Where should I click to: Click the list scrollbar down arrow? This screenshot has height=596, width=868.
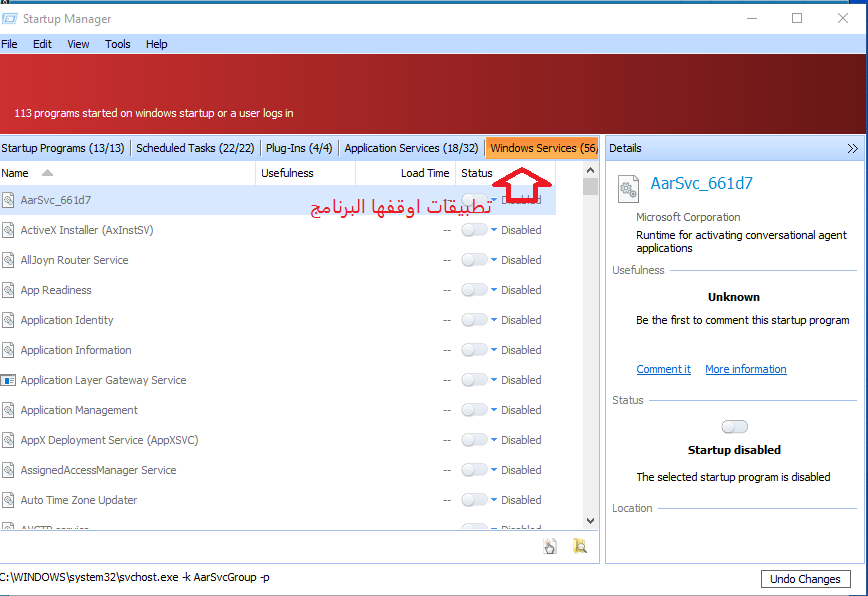(591, 521)
